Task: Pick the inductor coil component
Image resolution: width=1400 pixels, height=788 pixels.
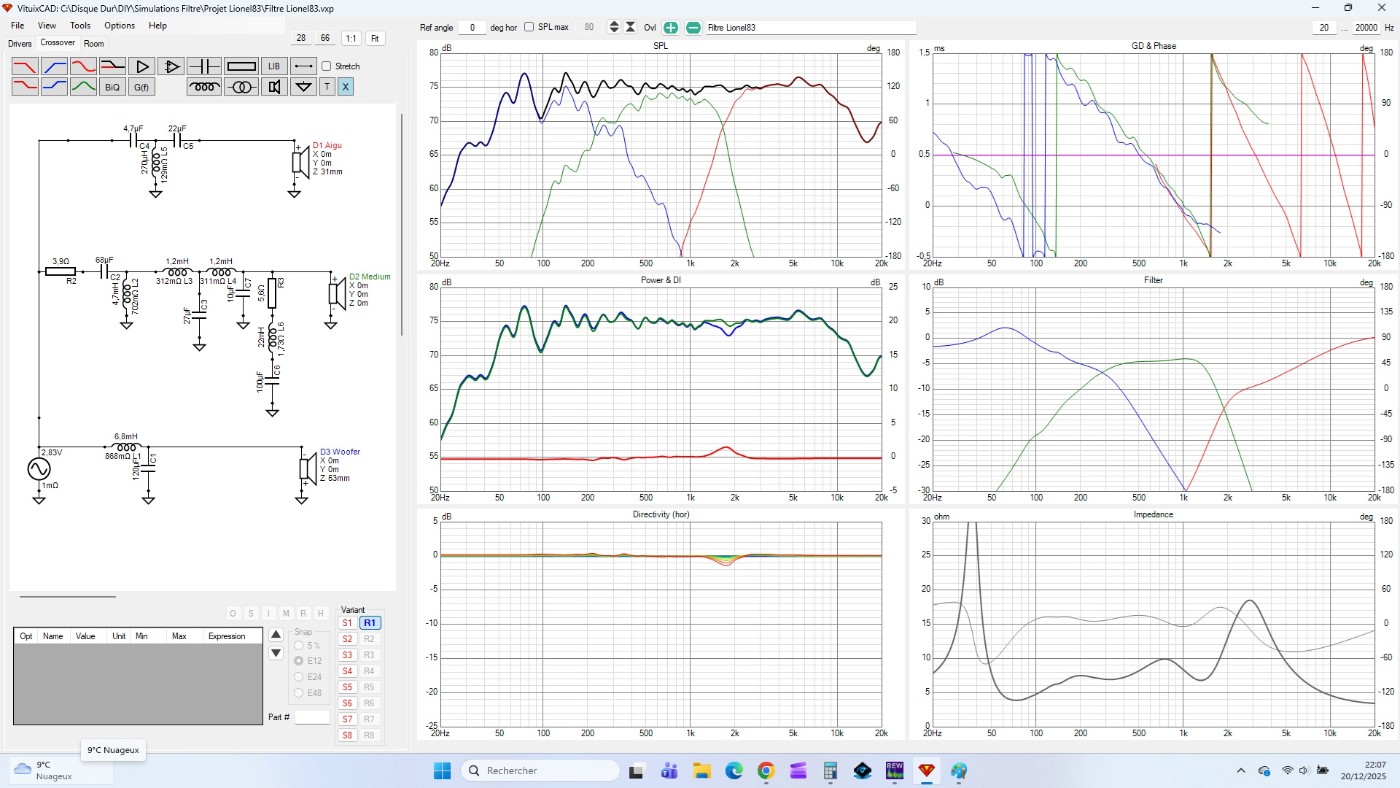Action: (x=204, y=87)
